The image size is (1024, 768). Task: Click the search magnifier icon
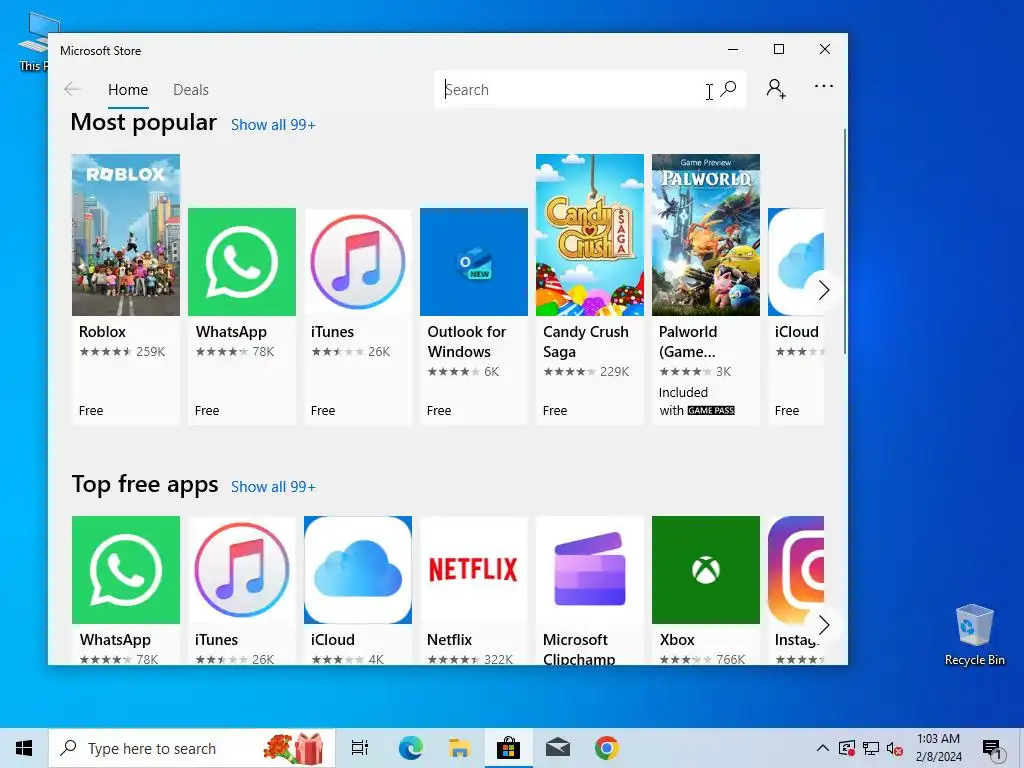click(x=728, y=89)
